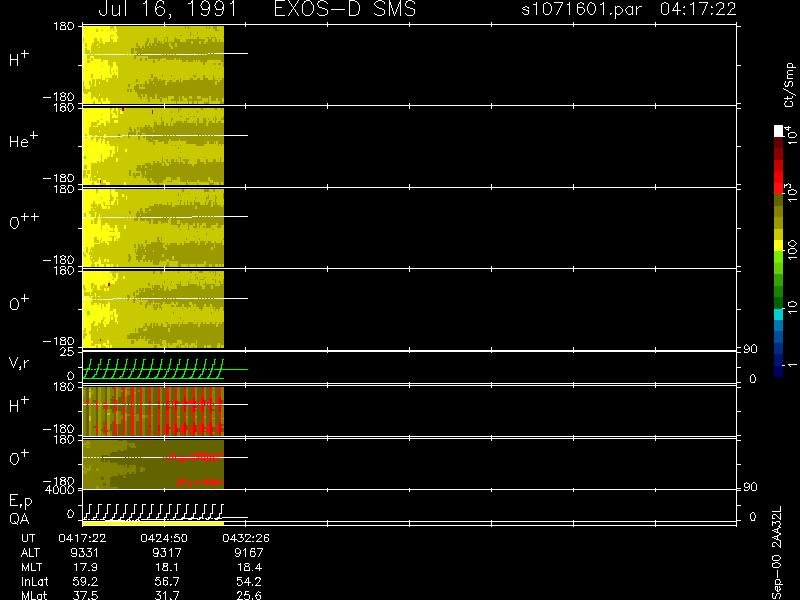Click the InLat value "56.7"
The image size is (800, 600).
(167, 581)
